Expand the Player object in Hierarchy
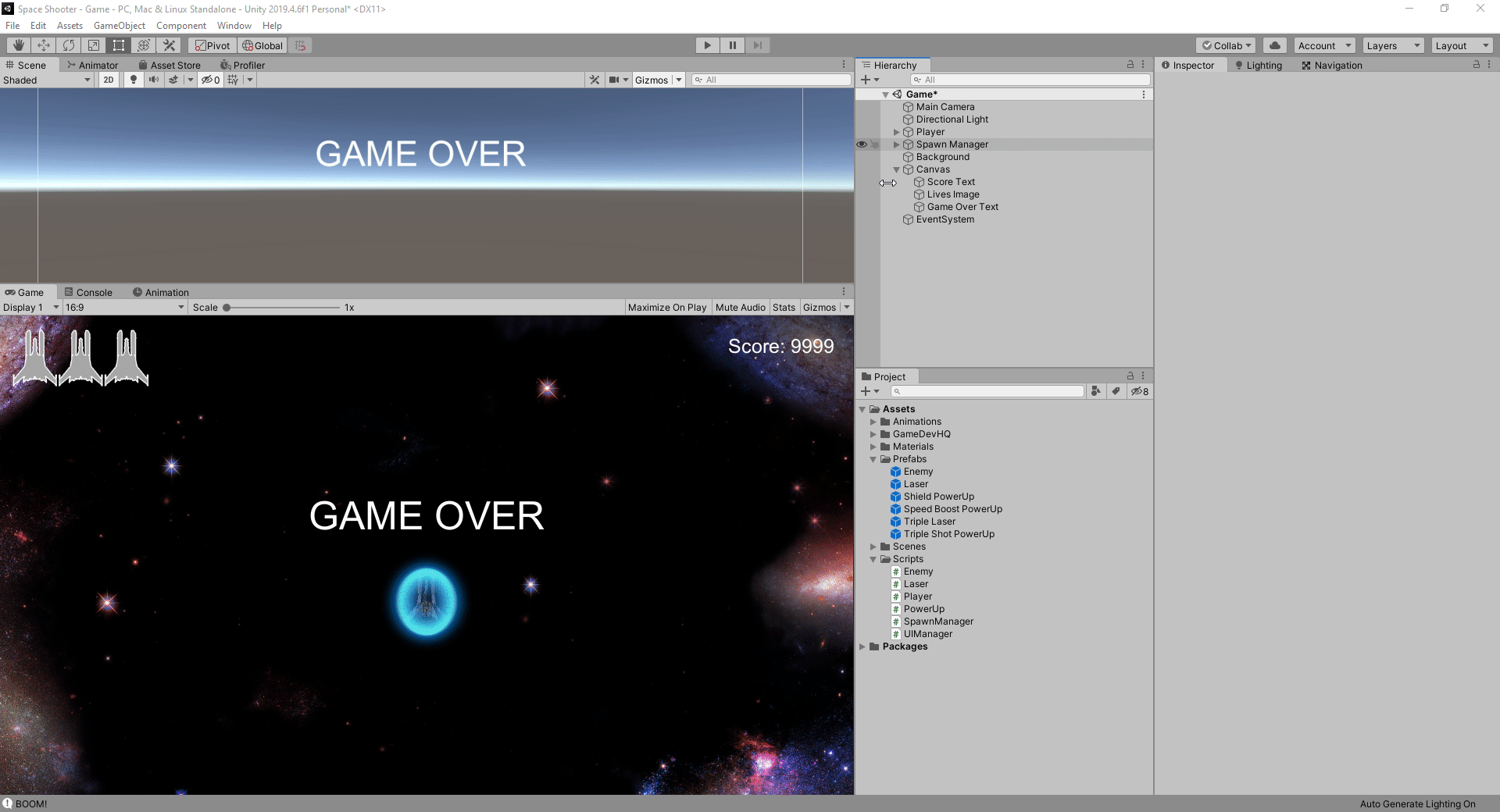This screenshot has height=812, width=1500. click(x=896, y=132)
